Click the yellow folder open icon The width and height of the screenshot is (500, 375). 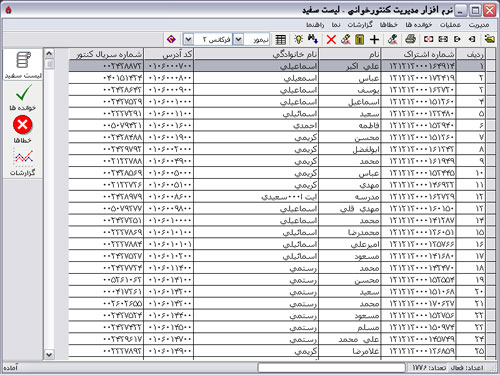tap(489, 39)
